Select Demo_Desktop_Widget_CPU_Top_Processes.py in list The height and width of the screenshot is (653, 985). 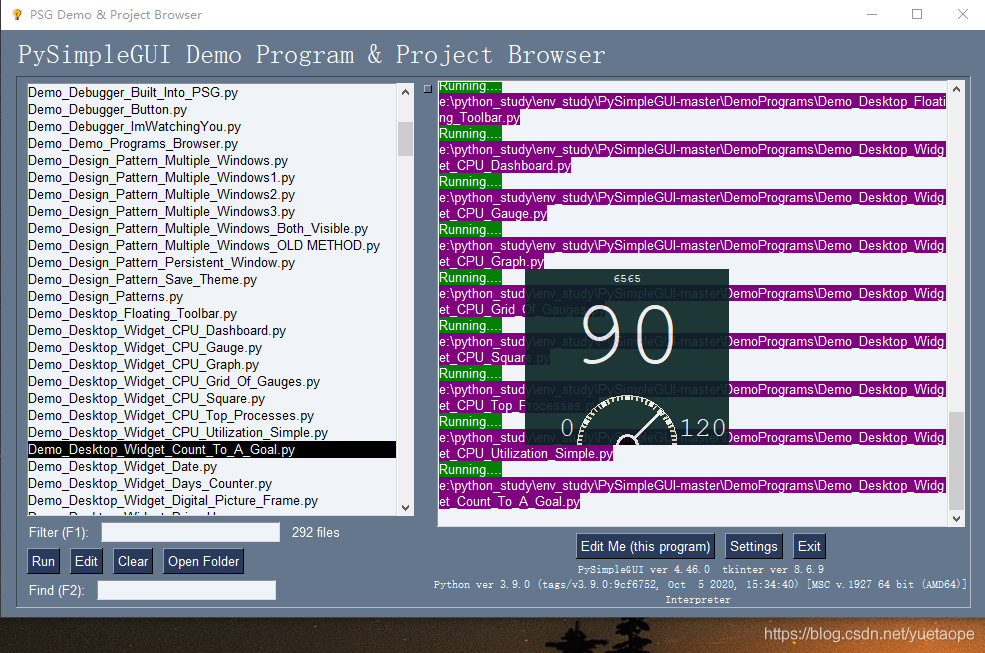[212, 415]
